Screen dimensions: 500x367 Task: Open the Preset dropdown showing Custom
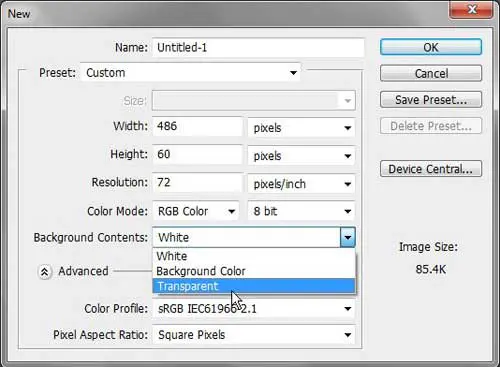[x=190, y=73]
